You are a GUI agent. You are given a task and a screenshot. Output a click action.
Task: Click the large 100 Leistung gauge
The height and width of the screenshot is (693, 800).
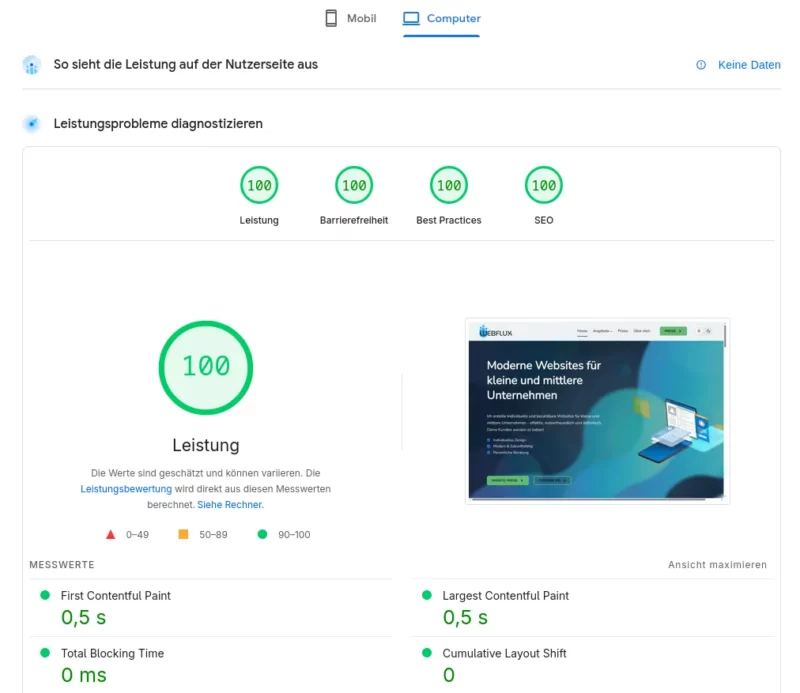[x=206, y=367]
